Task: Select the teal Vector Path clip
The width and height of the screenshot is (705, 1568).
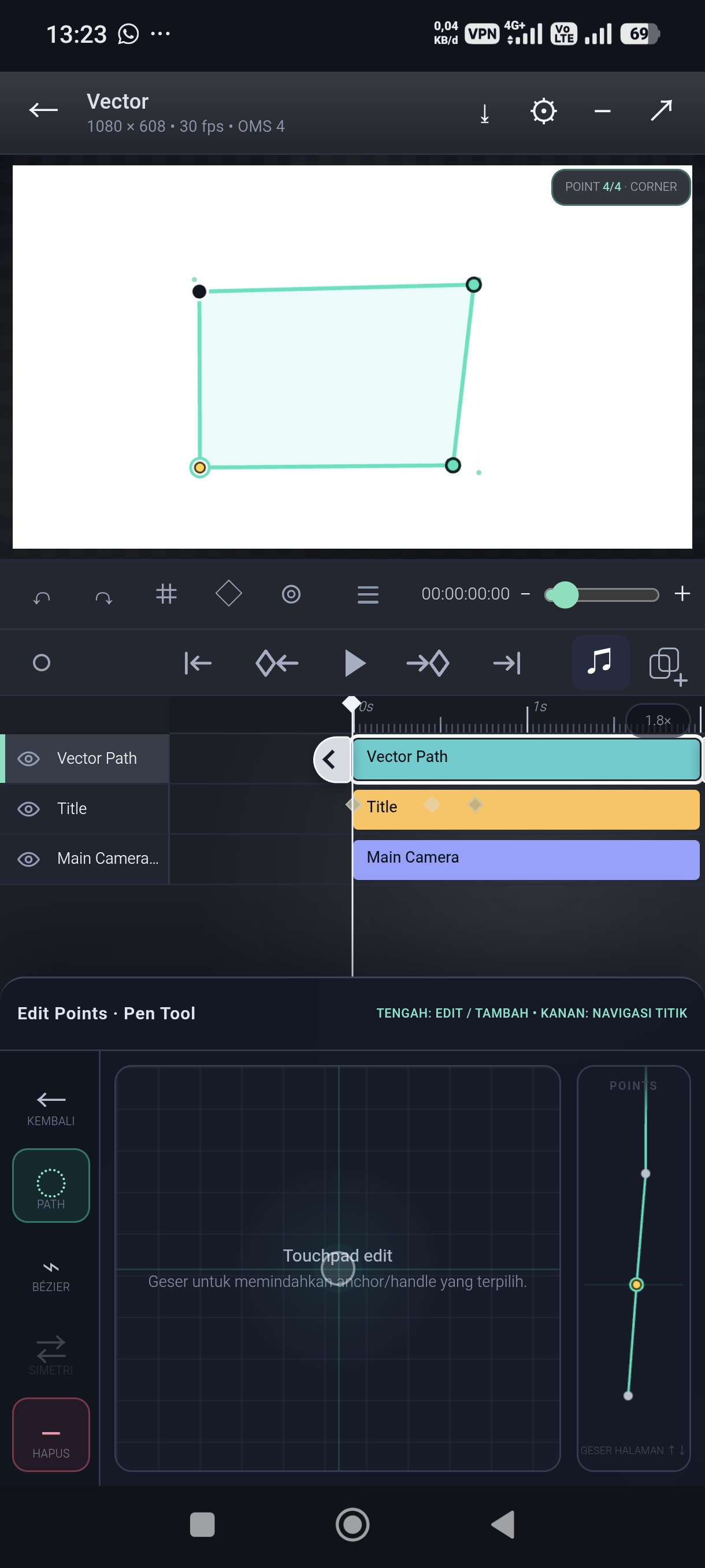Action: pyautogui.click(x=526, y=759)
